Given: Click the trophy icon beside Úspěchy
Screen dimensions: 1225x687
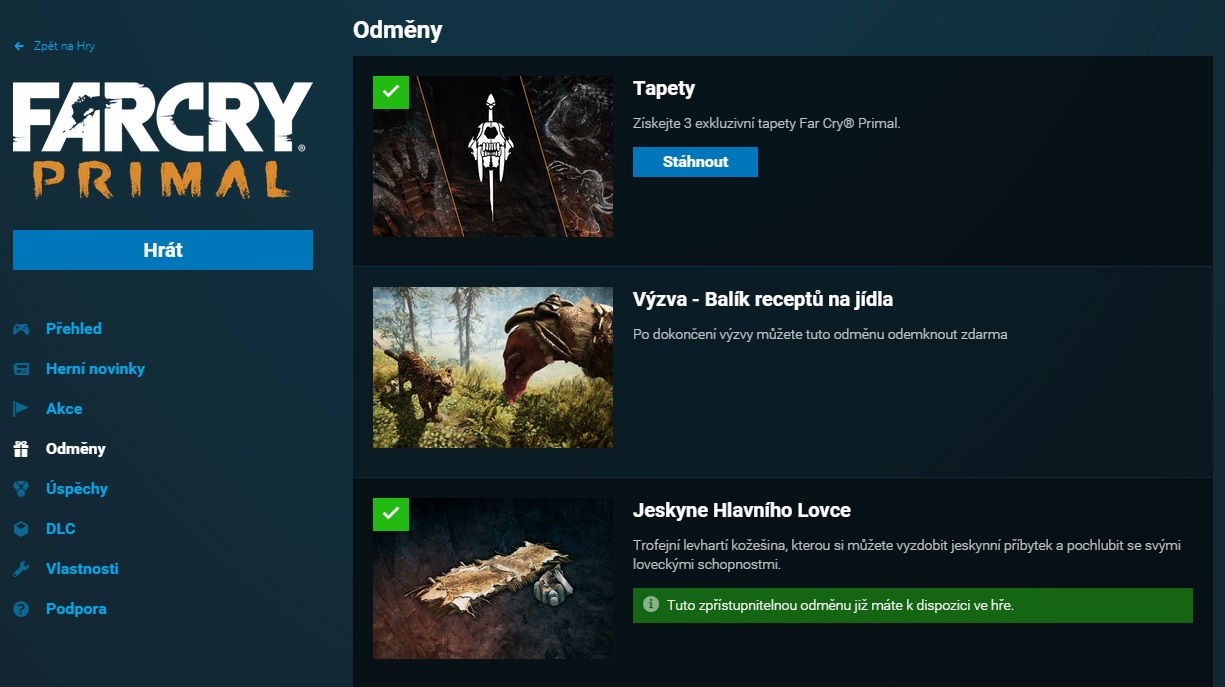Looking at the screenshot, I should tap(21, 489).
